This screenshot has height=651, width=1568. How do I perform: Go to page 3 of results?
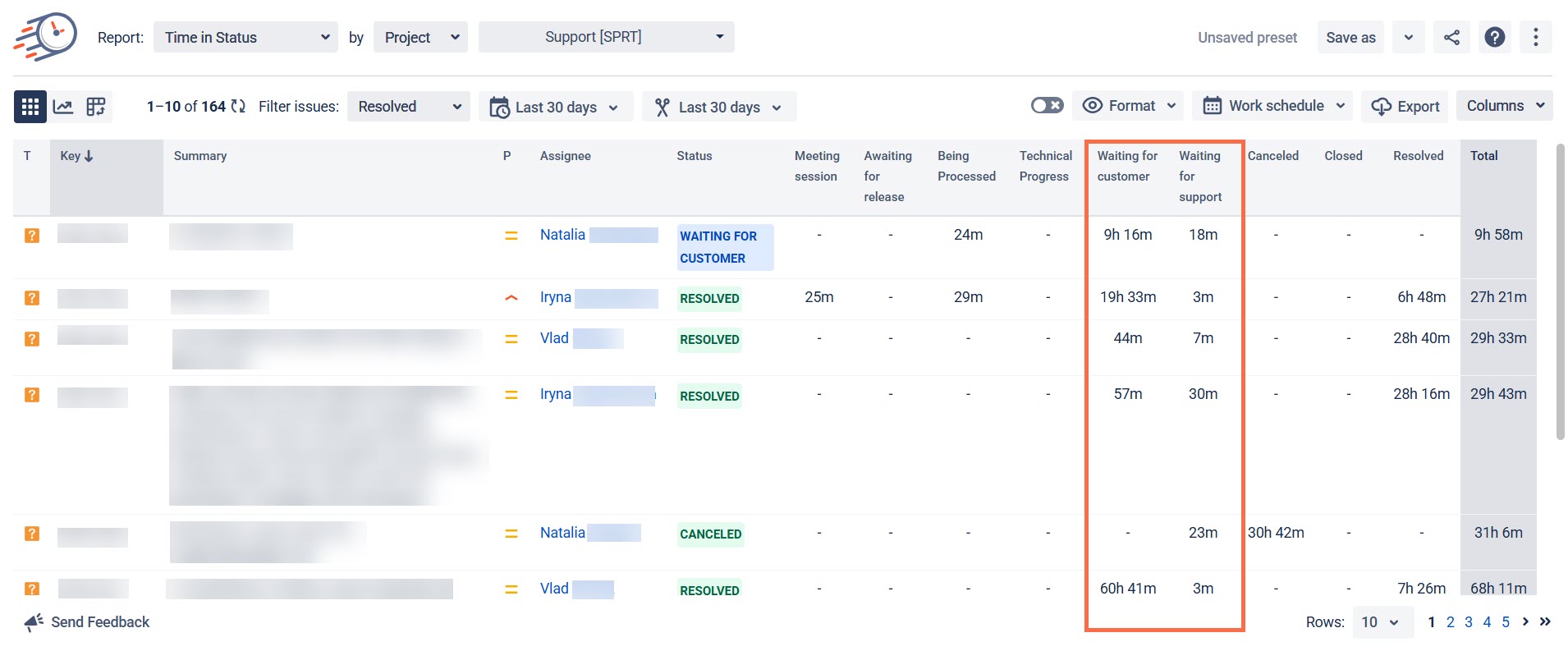(x=1469, y=622)
